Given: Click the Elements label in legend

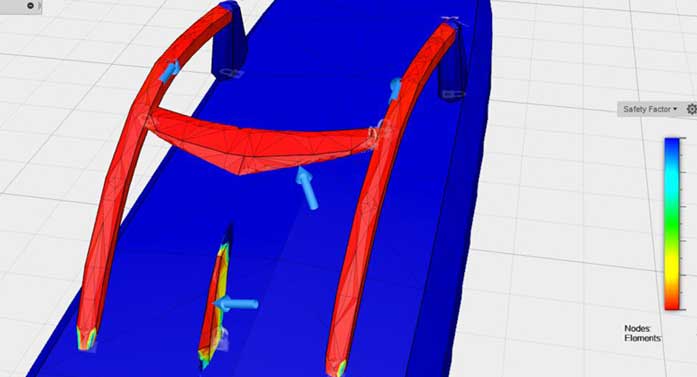Looking at the screenshot, I should (x=642, y=338).
